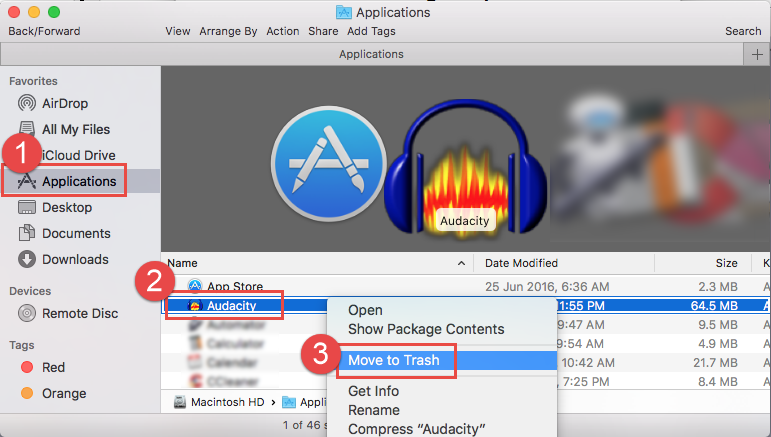
Task: Select the Applications tab
Action: (371, 54)
